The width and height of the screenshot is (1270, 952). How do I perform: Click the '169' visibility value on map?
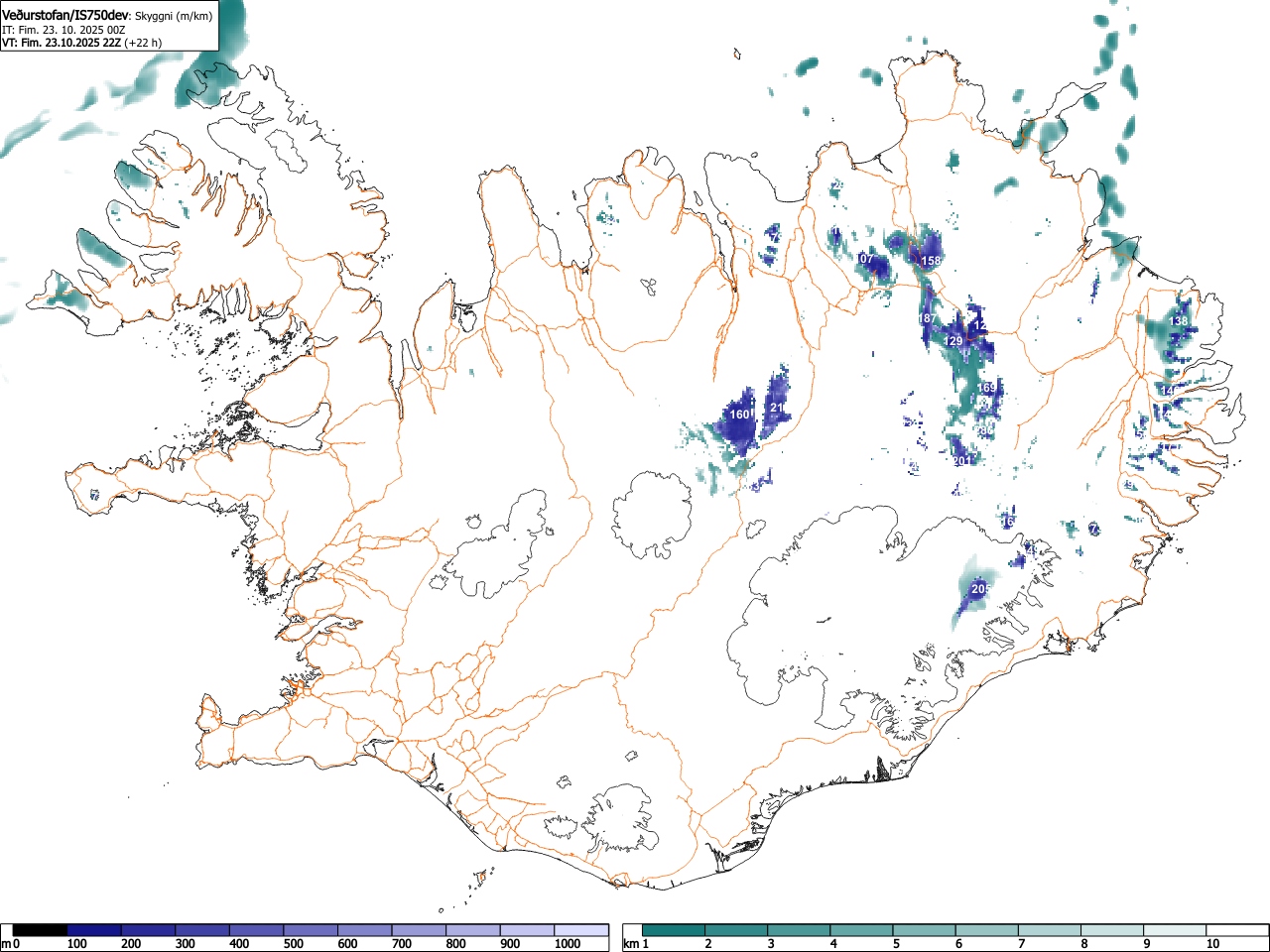pyautogui.click(x=987, y=388)
